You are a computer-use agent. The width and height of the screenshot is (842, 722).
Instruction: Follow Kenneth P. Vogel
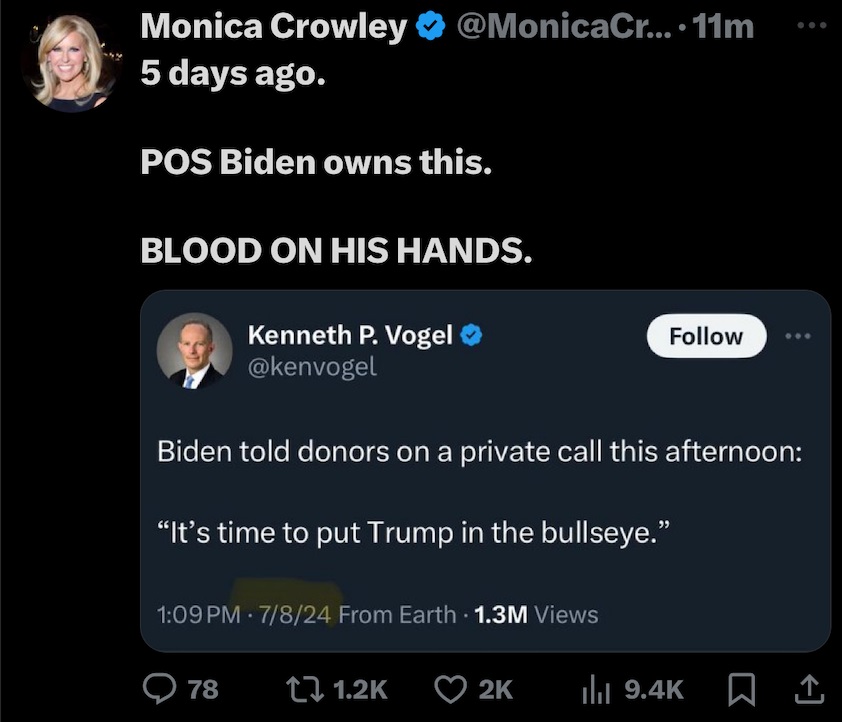point(706,336)
